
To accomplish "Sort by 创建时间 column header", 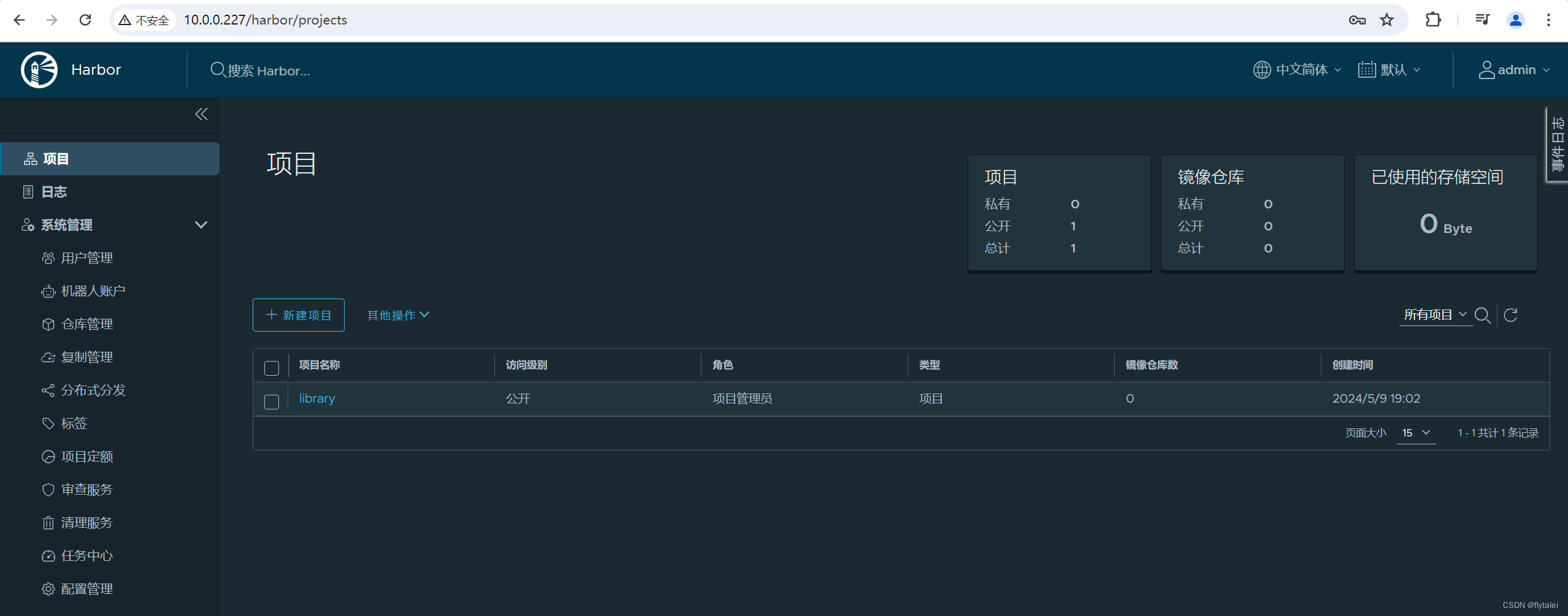I will pyautogui.click(x=1352, y=365).
